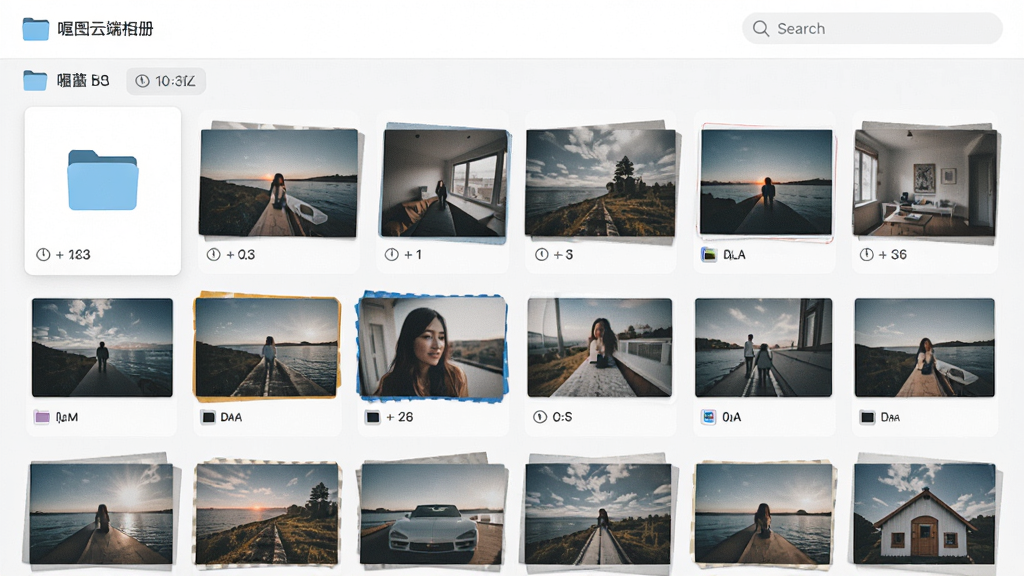This screenshot has width=1024, height=576.
Task: Click the dark icon beside "+ 26"
Action: coord(373,417)
